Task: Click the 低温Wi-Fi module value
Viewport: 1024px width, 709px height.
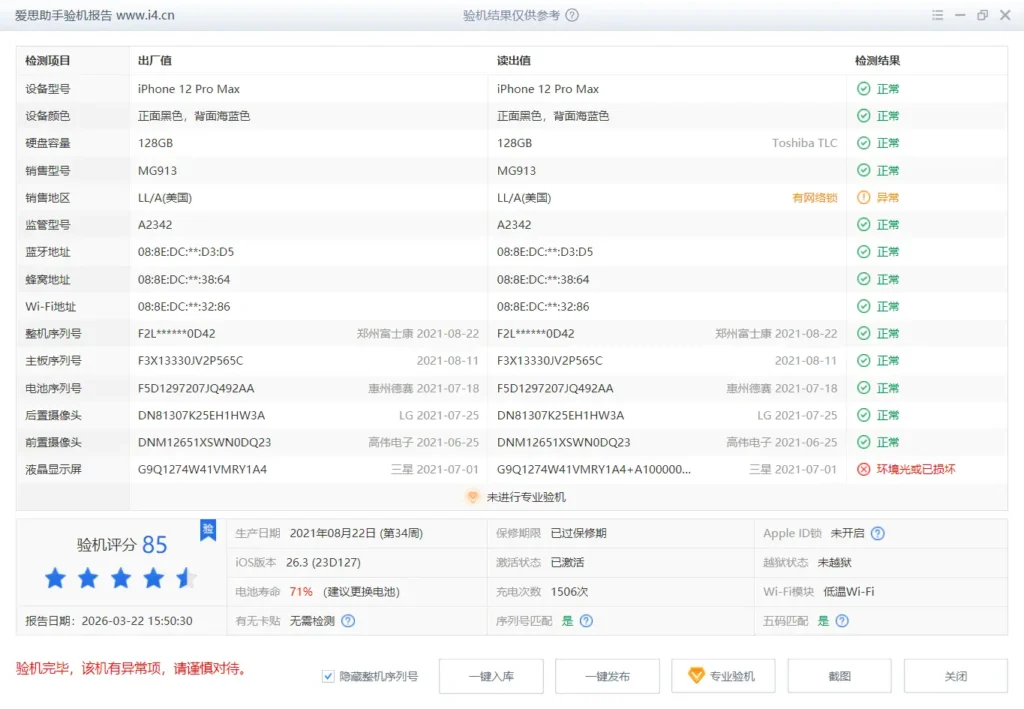Action: pyautogui.click(x=848, y=591)
